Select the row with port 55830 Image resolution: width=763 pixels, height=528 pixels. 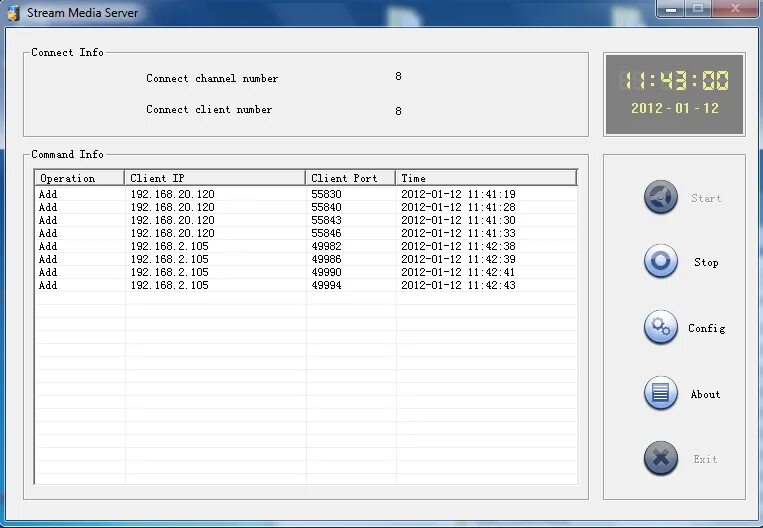point(306,194)
